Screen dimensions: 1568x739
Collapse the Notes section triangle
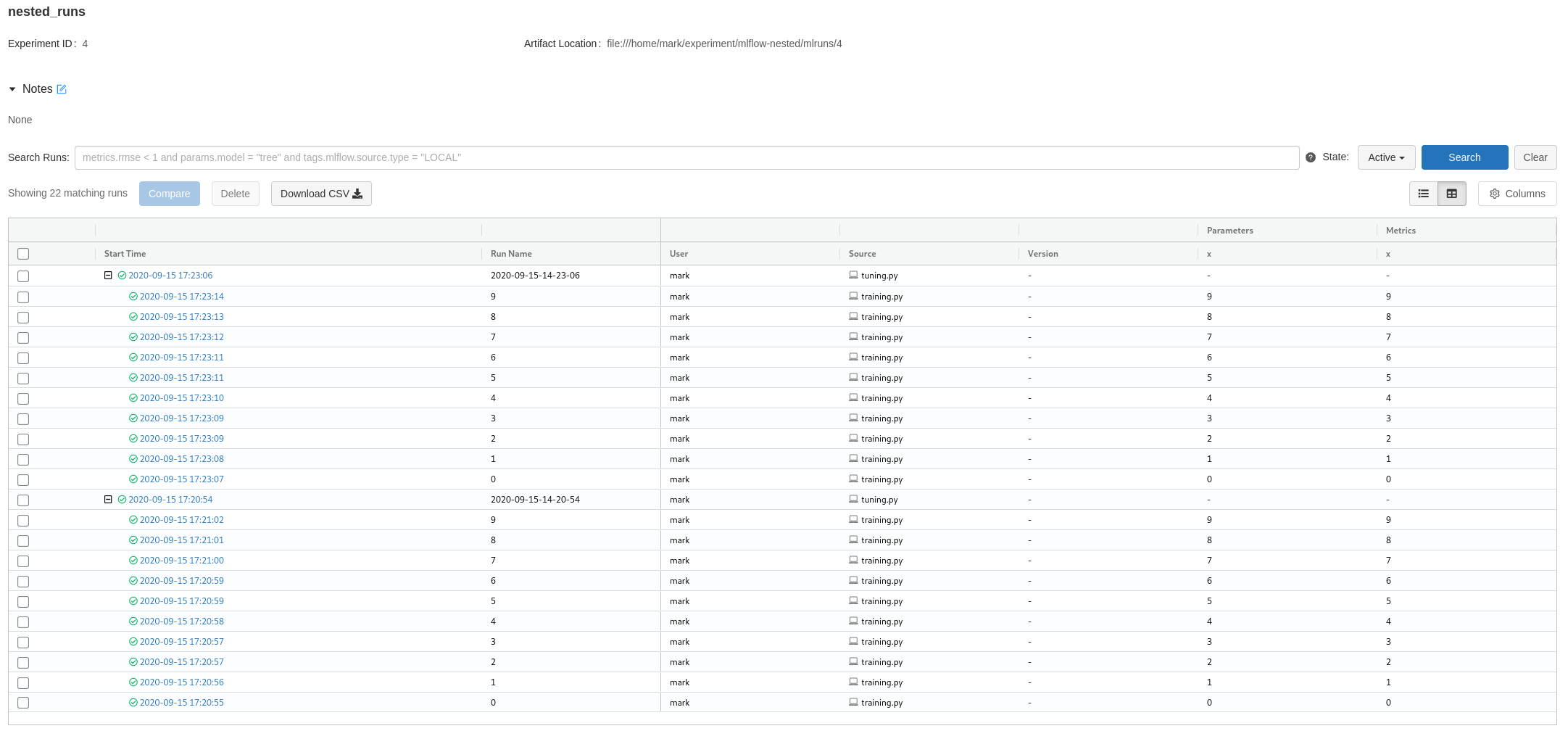[x=12, y=88]
